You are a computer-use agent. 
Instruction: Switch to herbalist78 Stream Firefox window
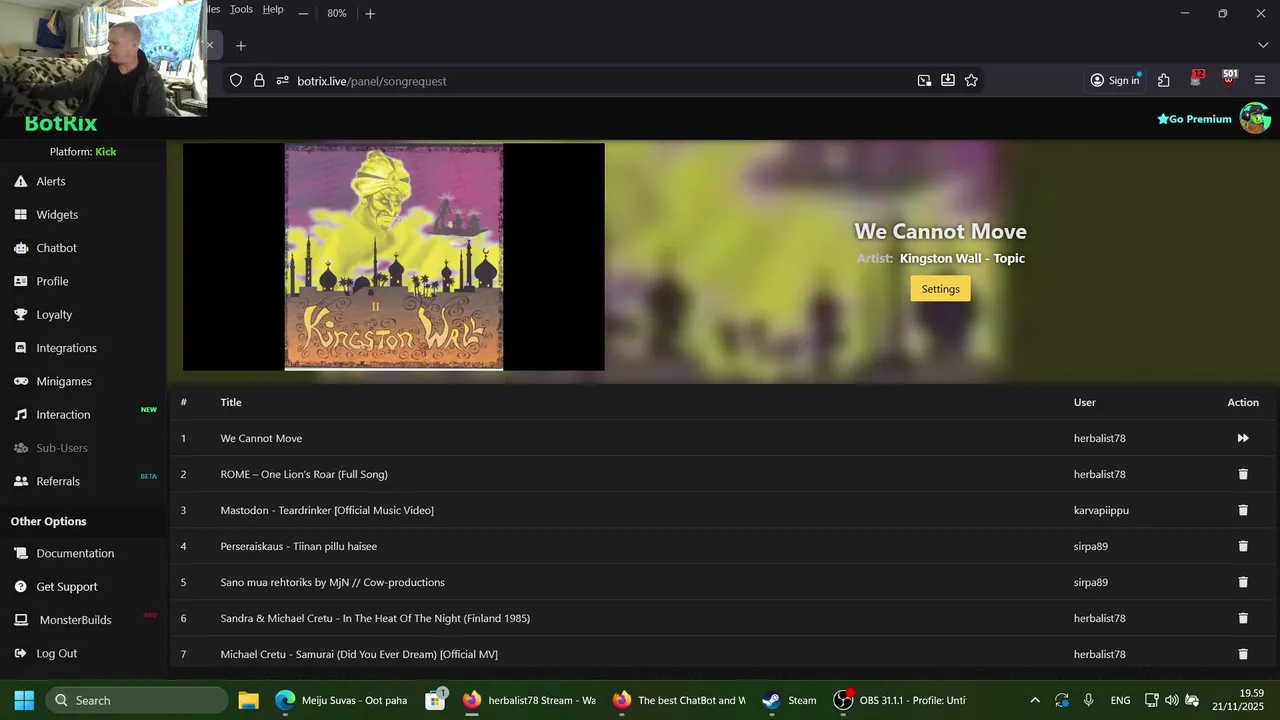tap(528, 700)
